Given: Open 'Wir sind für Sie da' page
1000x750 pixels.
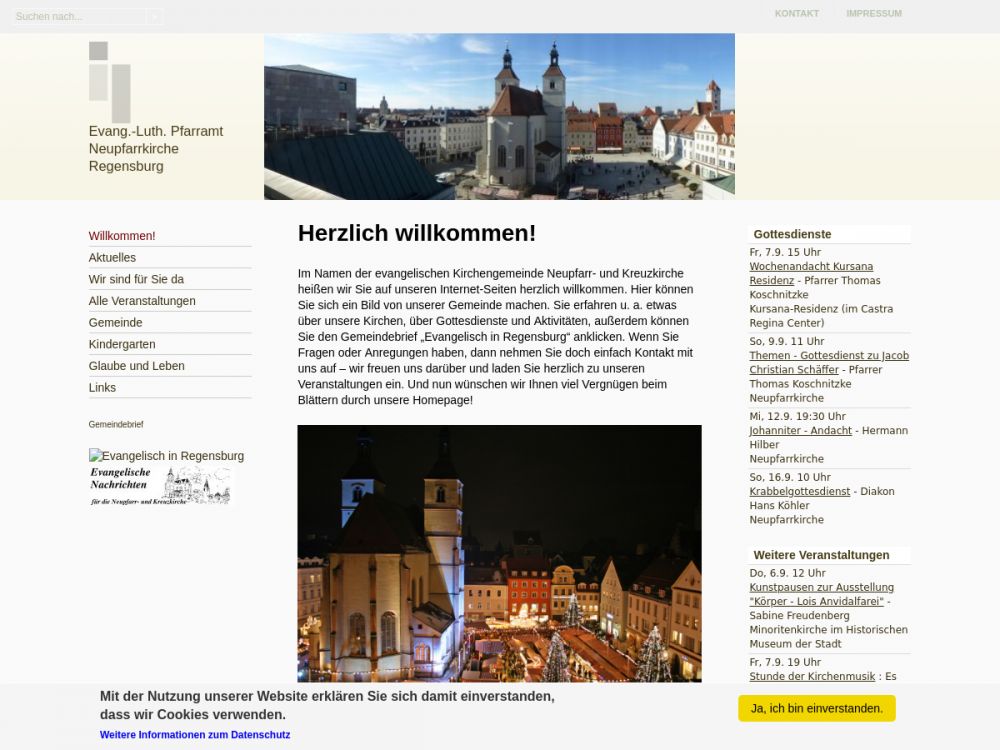Looking at the screenshot, I should pyautogui.click(x=136, y=280).
